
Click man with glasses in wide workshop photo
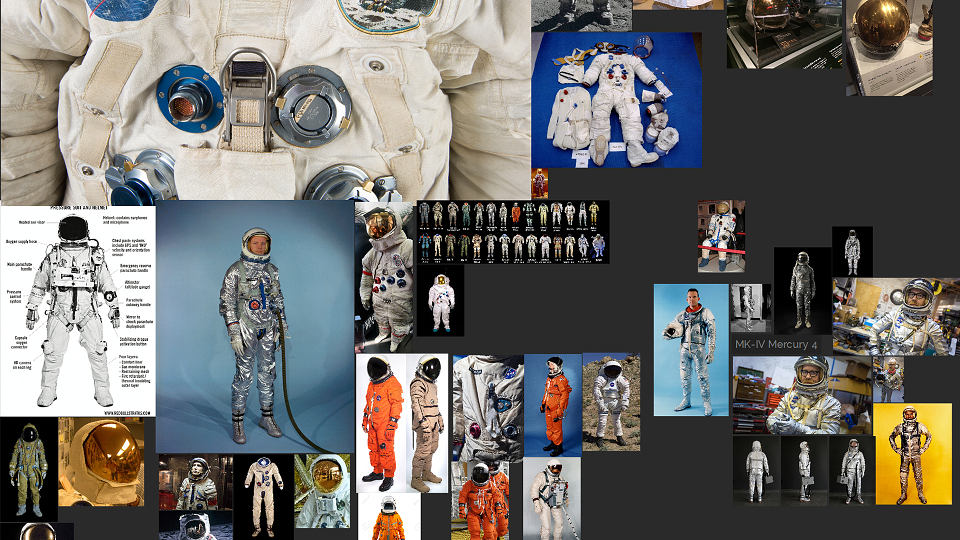[x=896, y=316]
